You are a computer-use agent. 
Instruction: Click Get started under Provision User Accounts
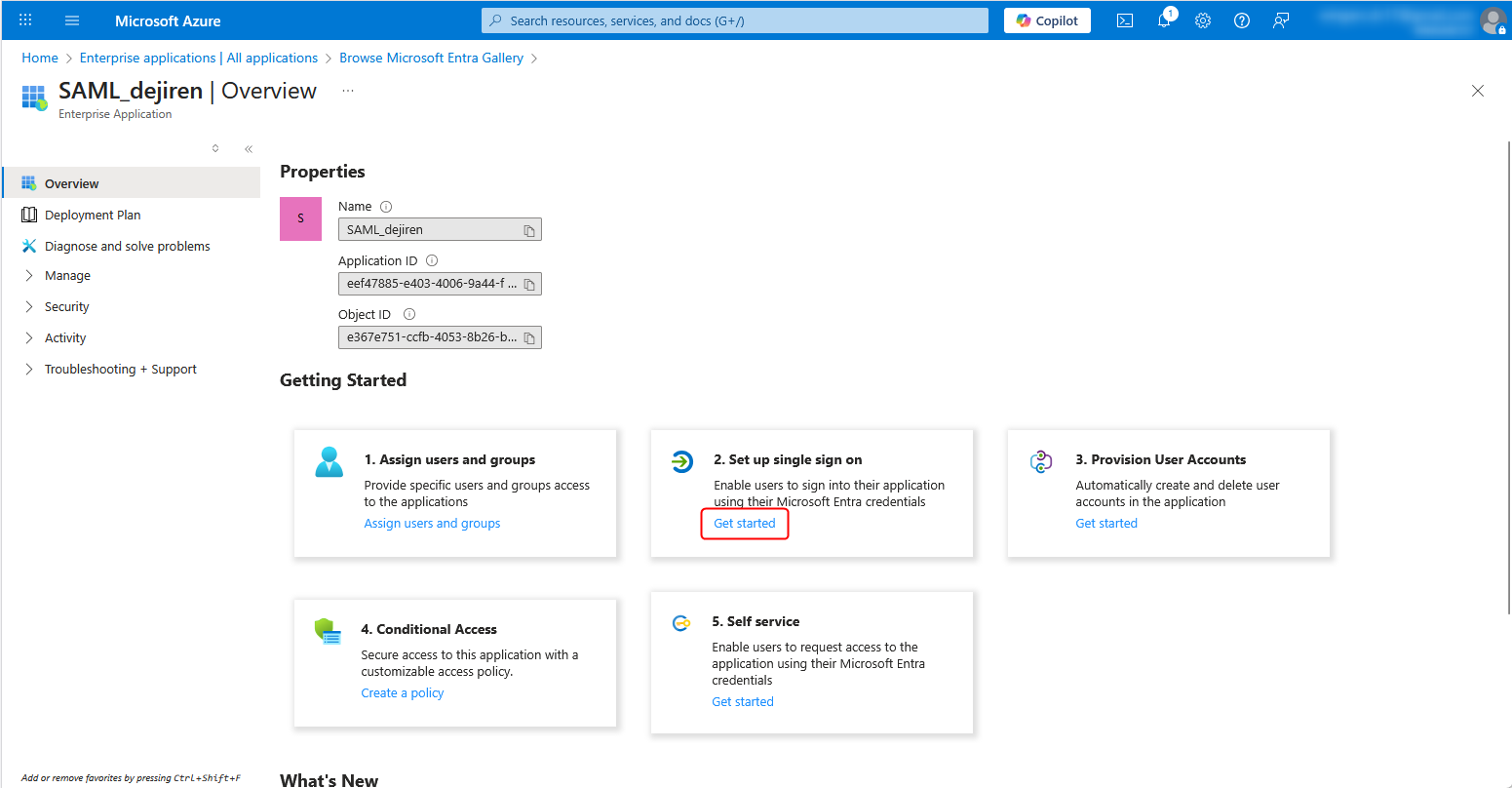coord(1106,524)
